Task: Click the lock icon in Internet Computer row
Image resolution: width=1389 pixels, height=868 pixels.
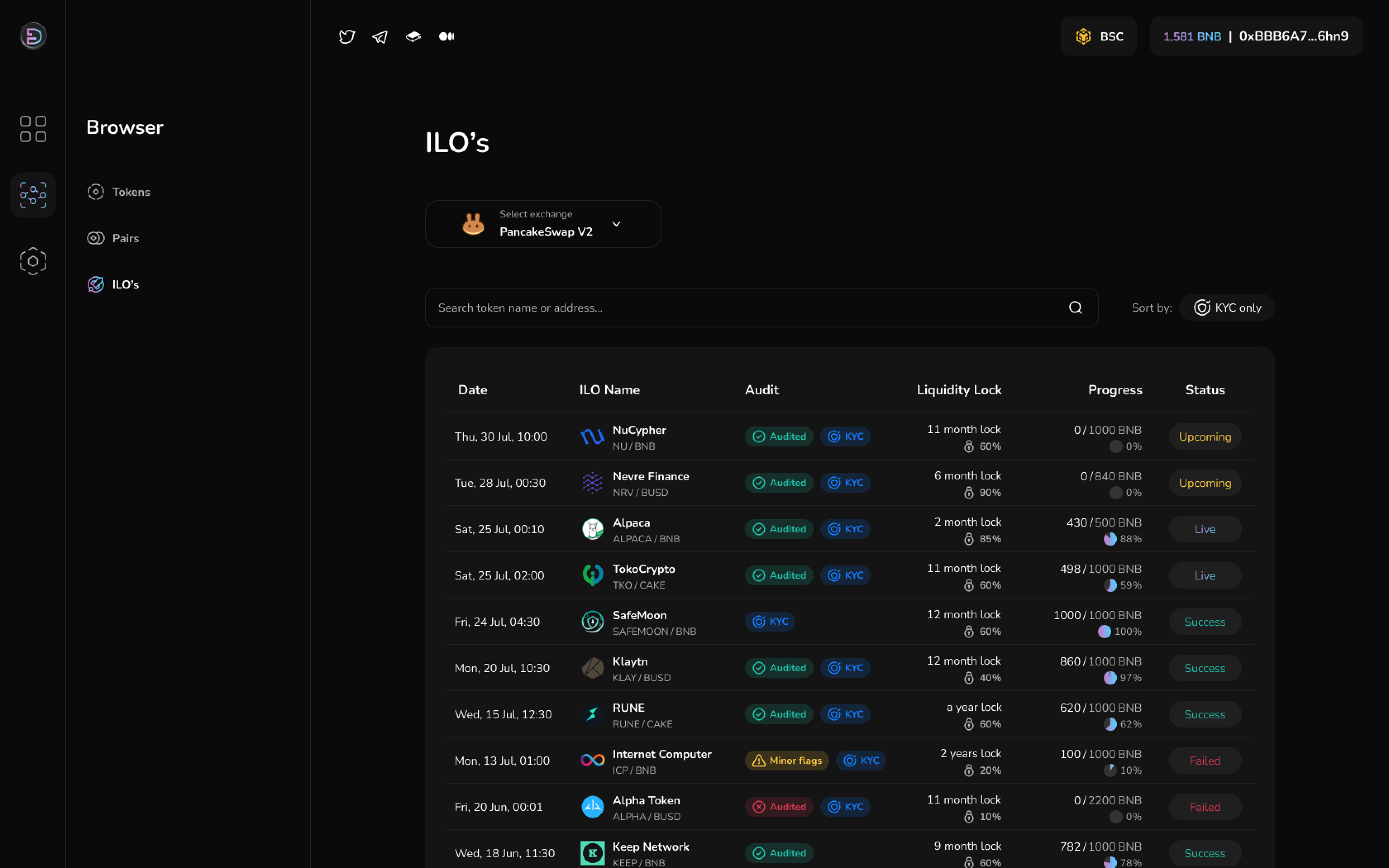Action: (x=969, y=770)
